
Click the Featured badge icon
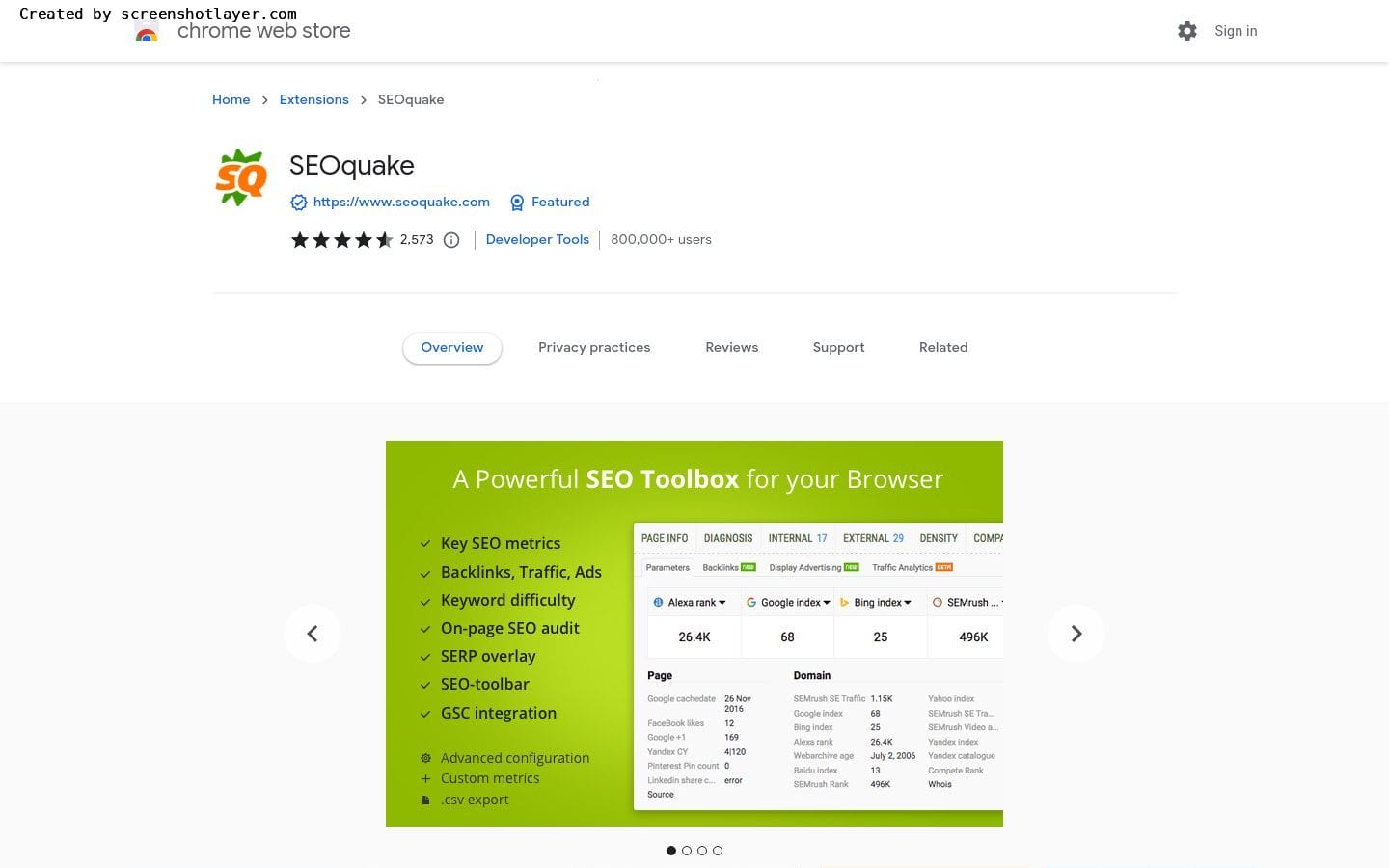517,203
